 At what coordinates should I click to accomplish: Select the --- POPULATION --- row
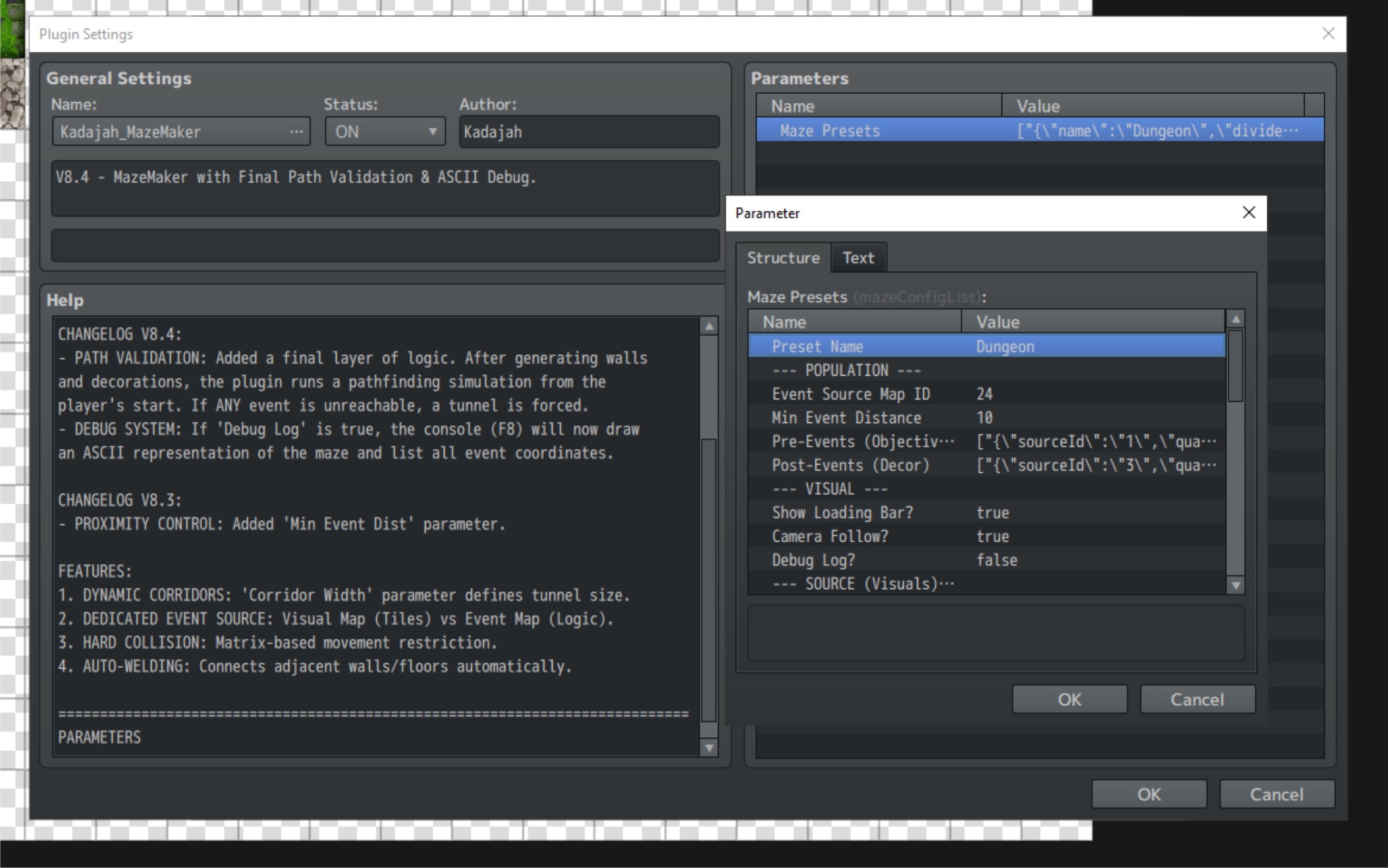coord(986,371)
